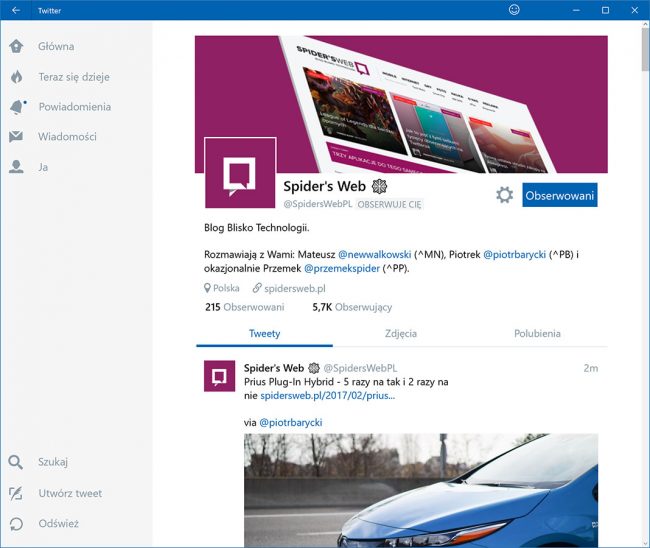Switch to the Zdjęcia tab
Image resolution: width=650 pixels, height=548 pixels.
401,334
